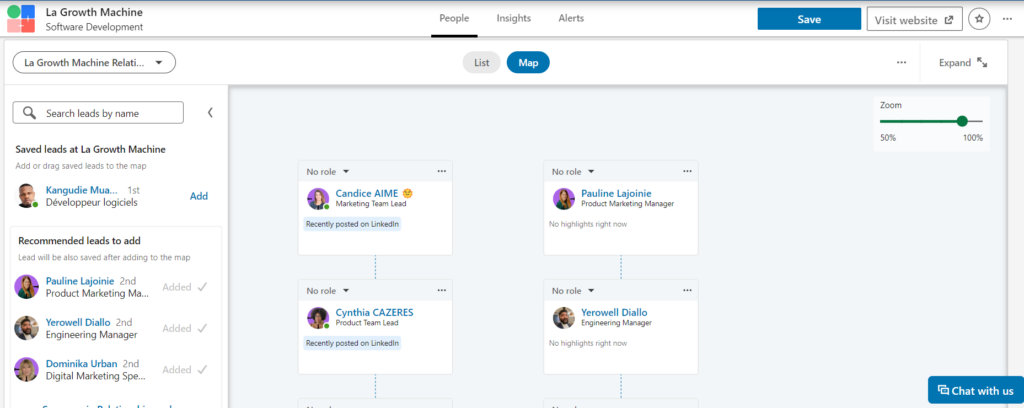Open three-dot menu on Pauline Lajoinie card

click(x=687, y=171)
